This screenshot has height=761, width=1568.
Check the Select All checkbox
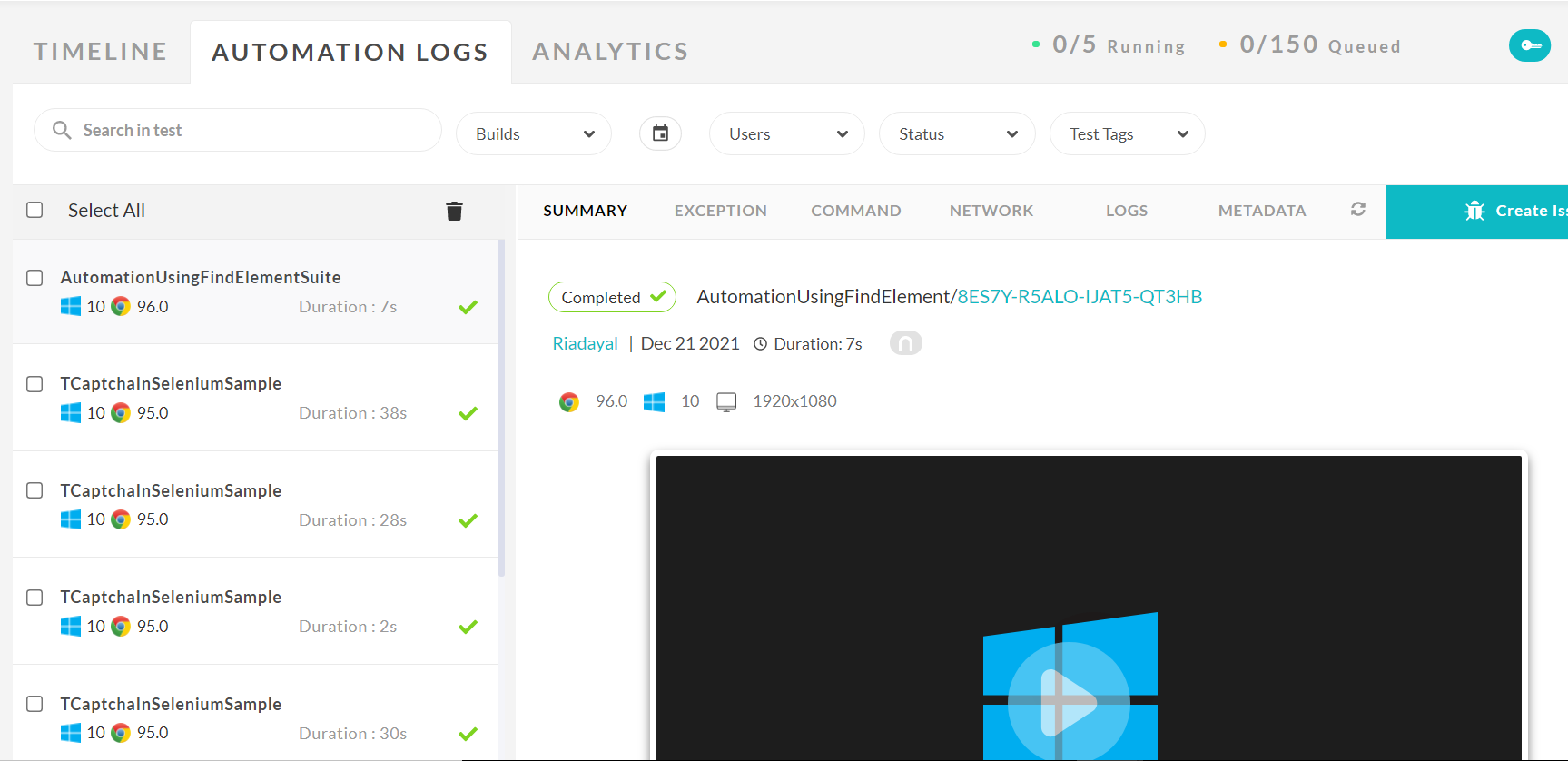35,210
